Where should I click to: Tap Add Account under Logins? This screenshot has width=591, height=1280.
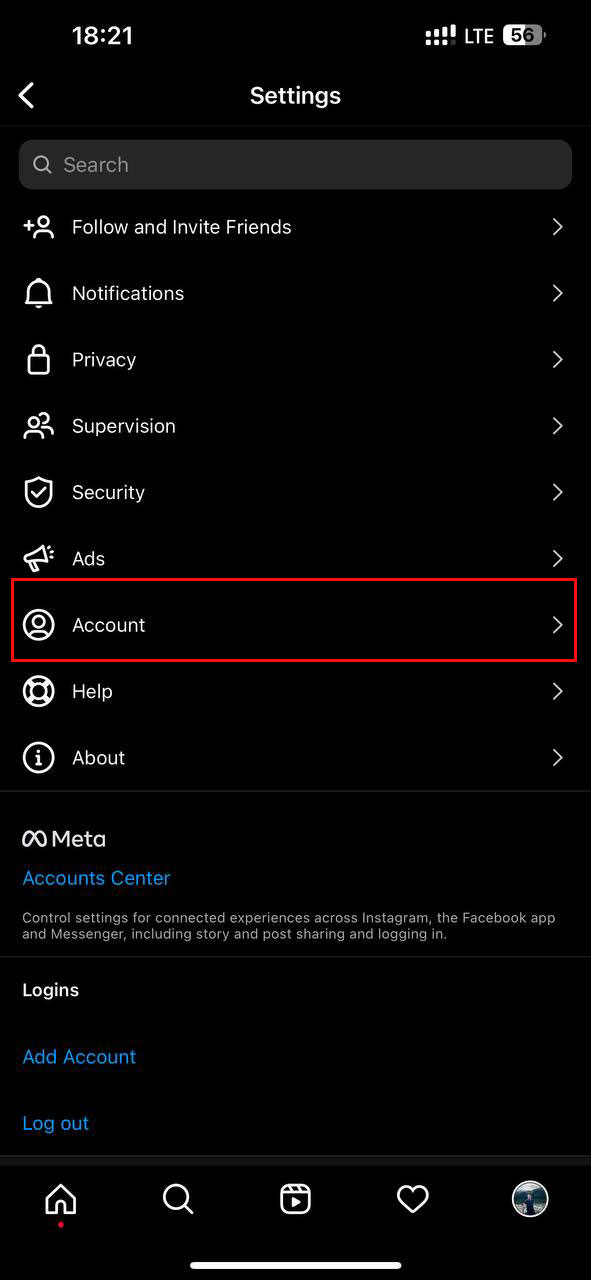tap(78, 1056)
